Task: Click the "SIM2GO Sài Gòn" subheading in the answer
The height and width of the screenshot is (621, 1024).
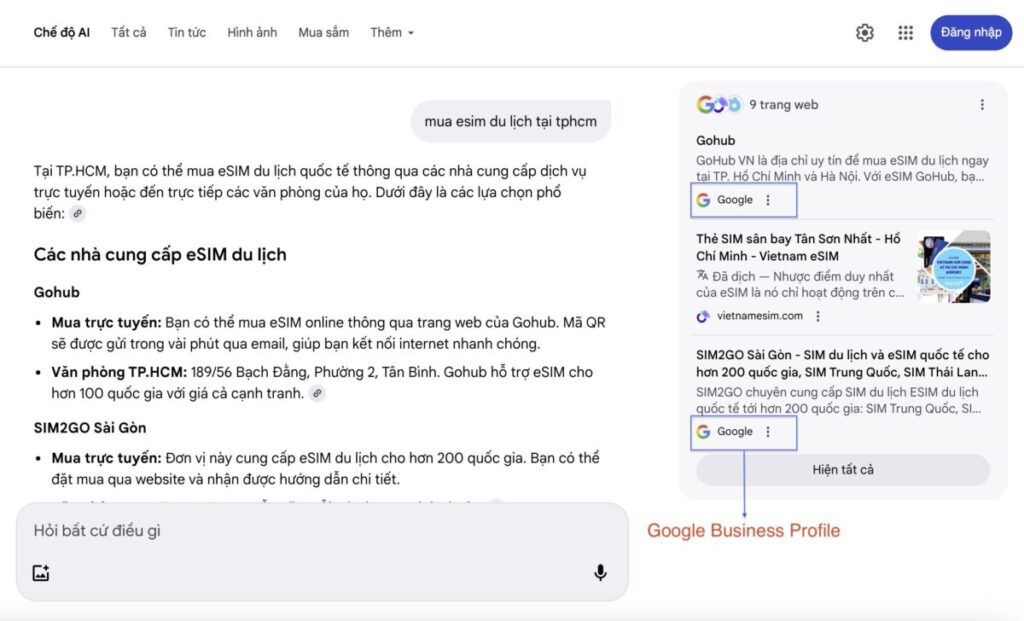Action: (90, 428)
